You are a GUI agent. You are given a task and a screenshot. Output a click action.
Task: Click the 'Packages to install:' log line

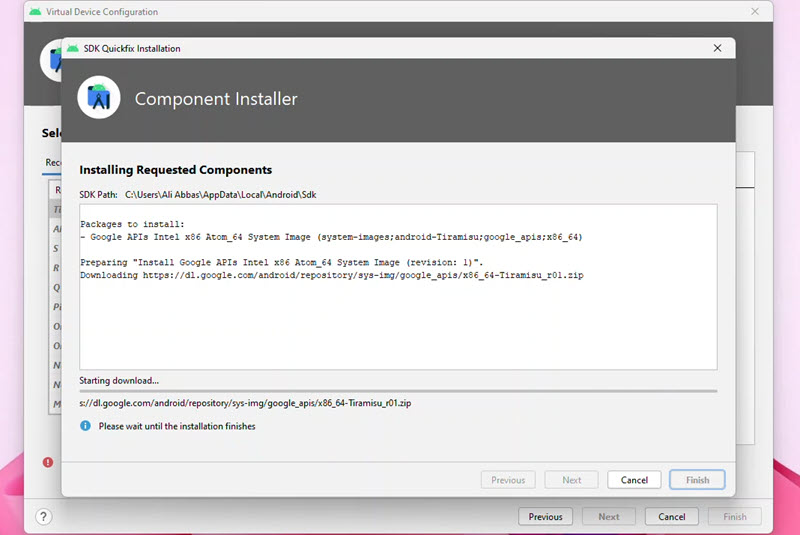click(x=132, y=224)
